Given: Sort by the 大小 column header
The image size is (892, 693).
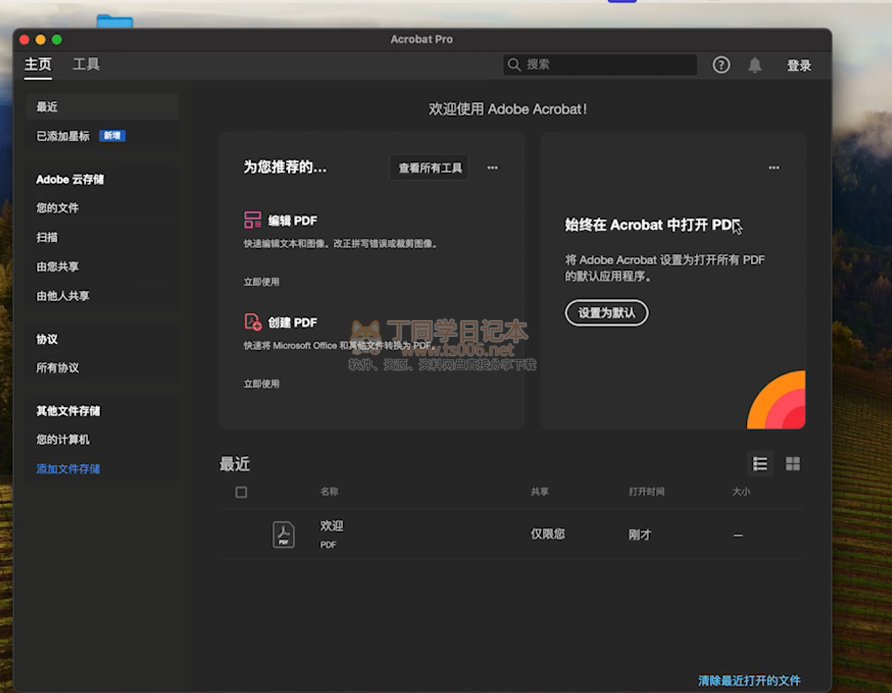Looking at the screenshot, I should point(741,492).
